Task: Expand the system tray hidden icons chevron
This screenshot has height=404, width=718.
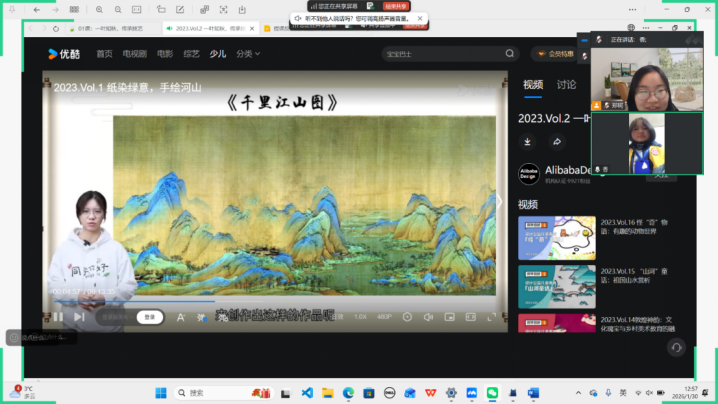Action: click(x=578, y=393)
